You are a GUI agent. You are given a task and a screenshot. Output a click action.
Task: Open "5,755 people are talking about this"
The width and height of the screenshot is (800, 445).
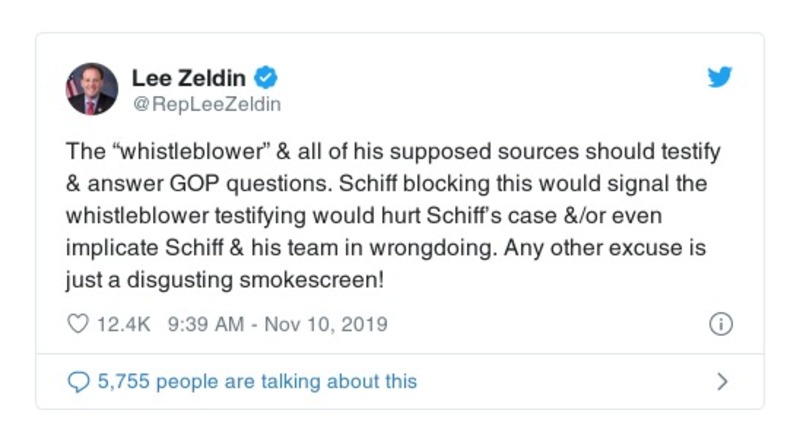tap(256, 381)
